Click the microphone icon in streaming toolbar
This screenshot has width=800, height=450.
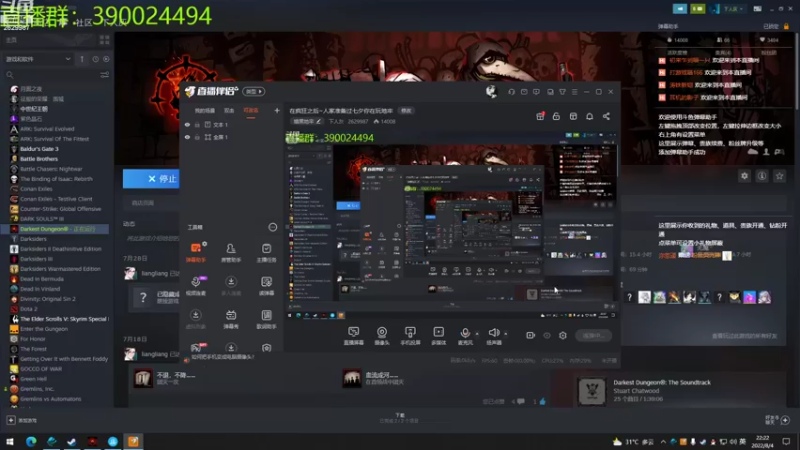pyautogui.click(x=465, y=334)
